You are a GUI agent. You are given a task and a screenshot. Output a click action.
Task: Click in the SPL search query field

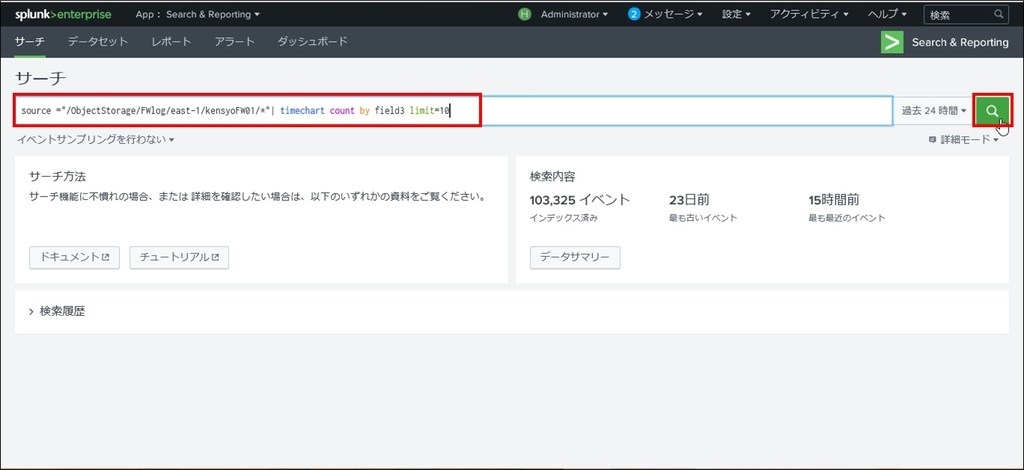[x=453, y=111]
